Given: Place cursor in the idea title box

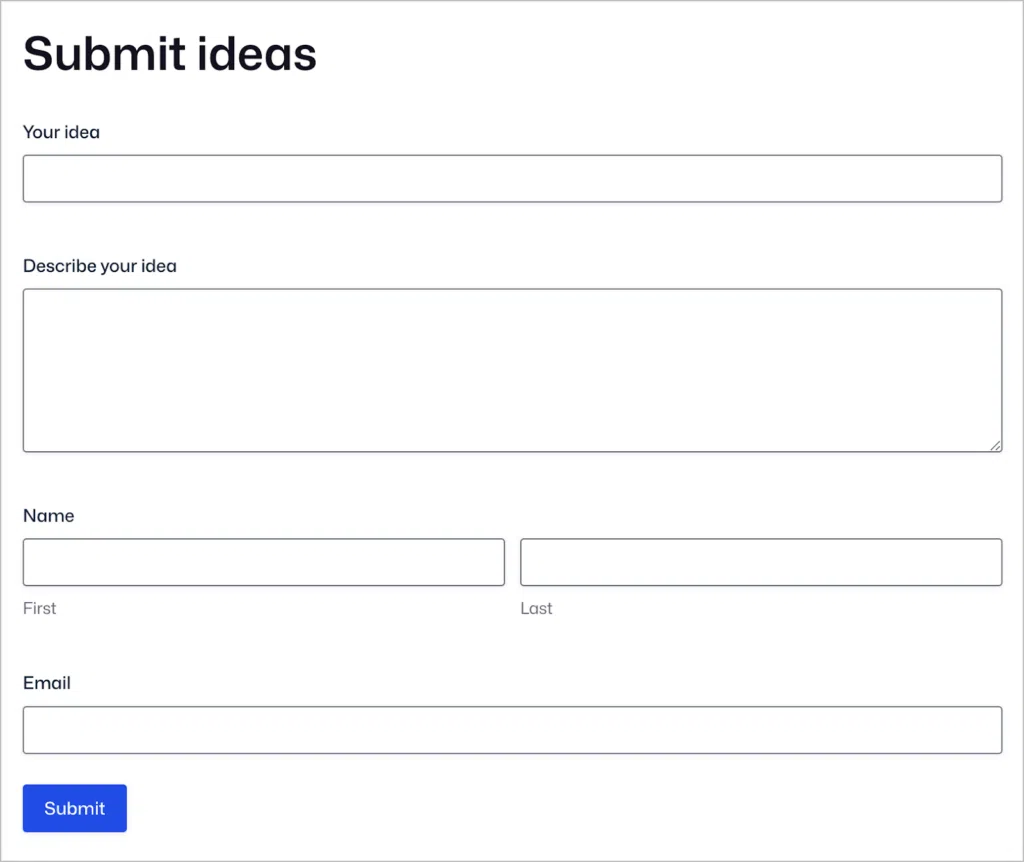Looking at the screenshot, I should point(512,179).
